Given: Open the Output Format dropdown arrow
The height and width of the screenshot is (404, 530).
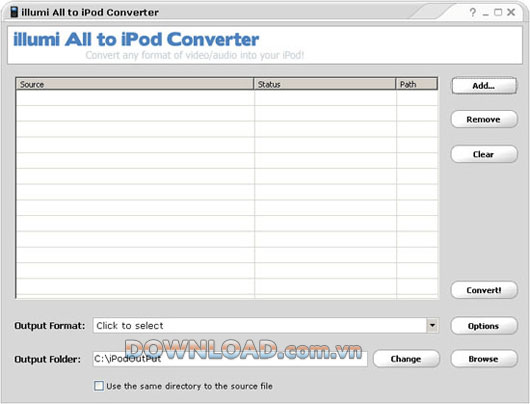Looking at the screenshot, I should point(432,326).
